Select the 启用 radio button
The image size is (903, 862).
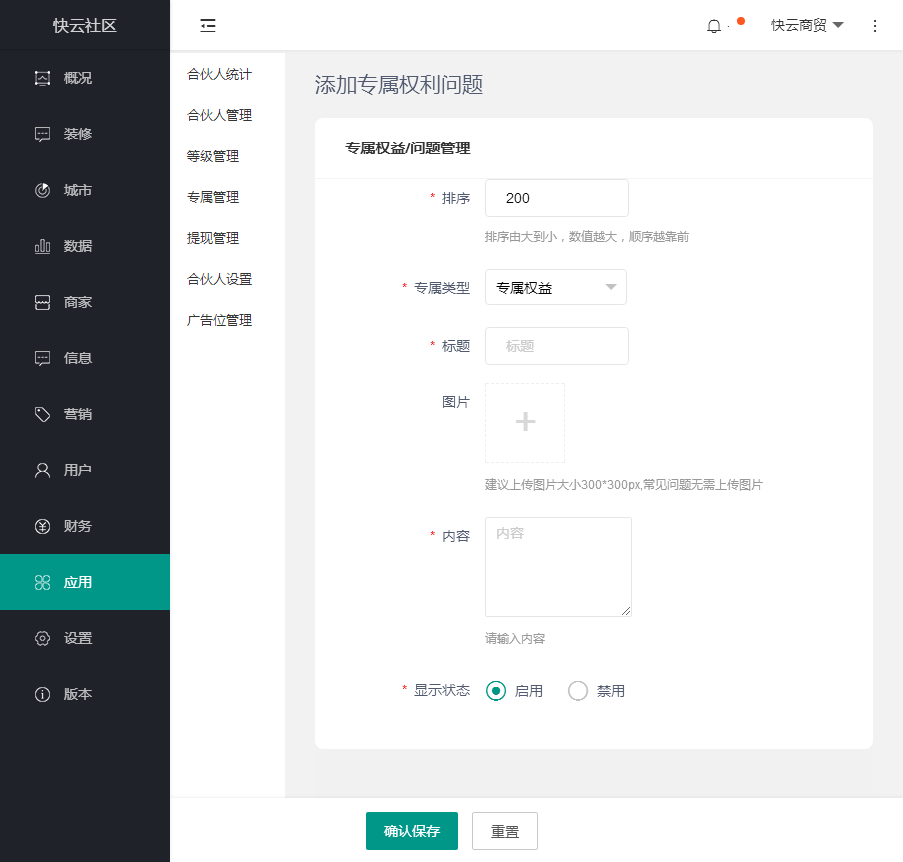click(x=495, y=691)
